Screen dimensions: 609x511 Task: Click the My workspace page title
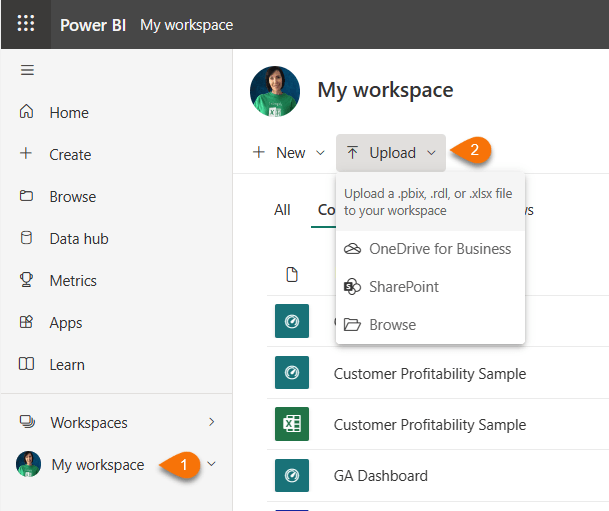point(385,90)
